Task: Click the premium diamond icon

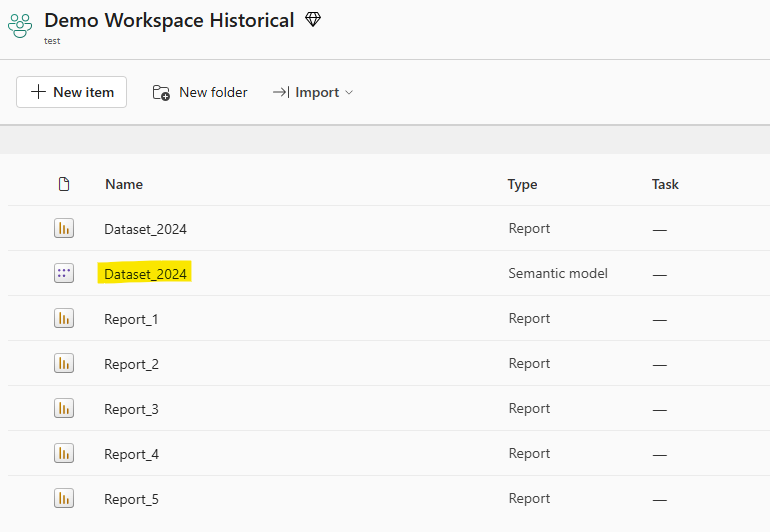Action: point(313,20)
